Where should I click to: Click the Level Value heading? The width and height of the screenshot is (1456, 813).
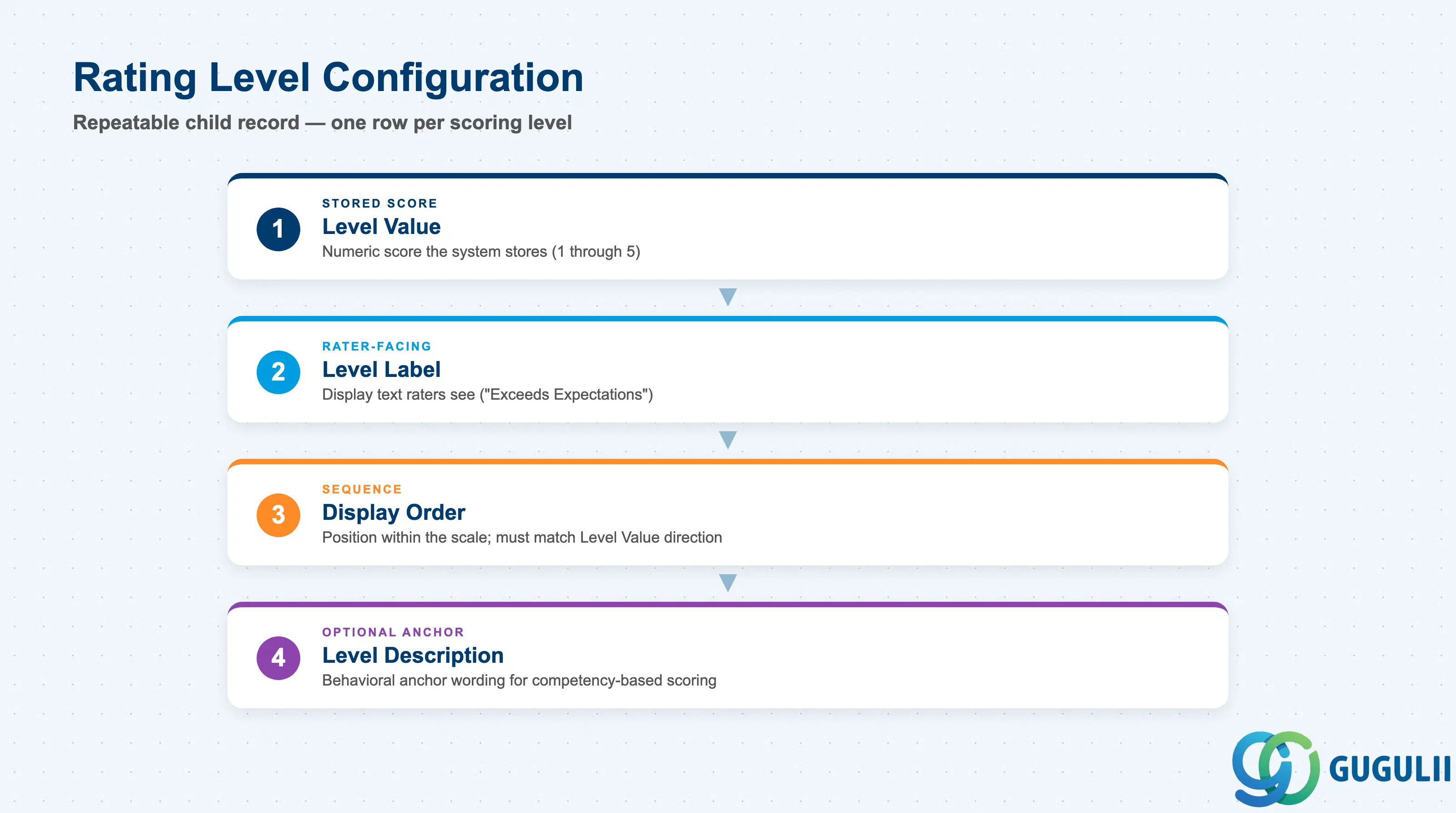coord(382,226)
